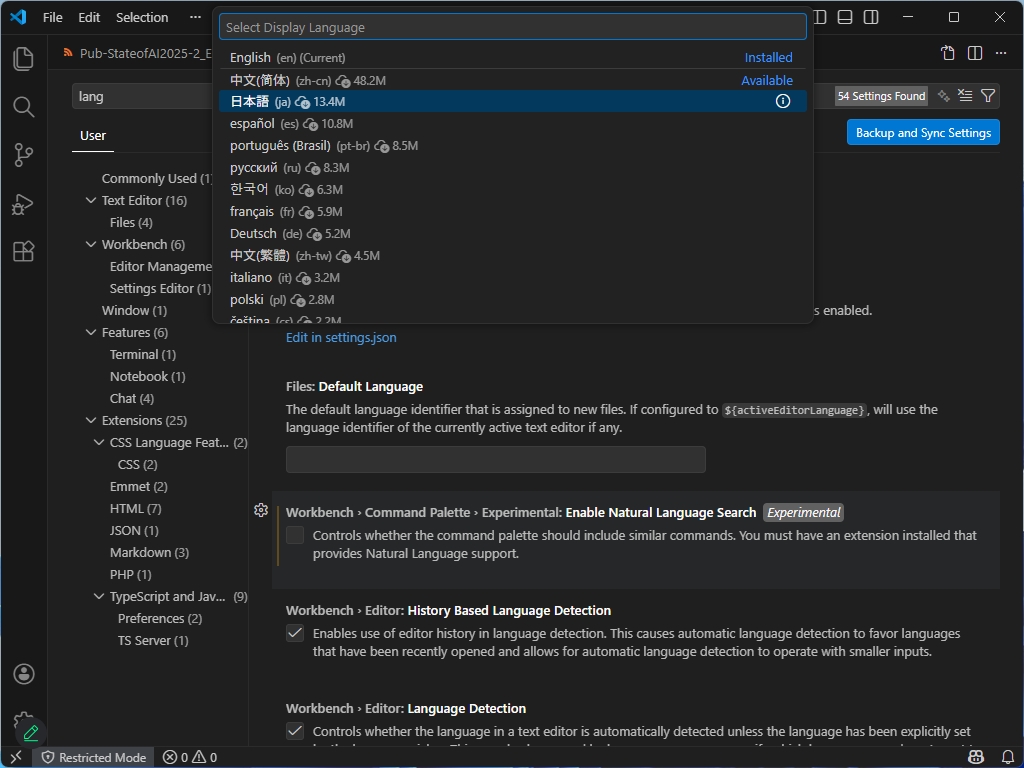This screenshot has width=1024, height=768.
Task: Click Backup and Sync Settings button
Action: click(922, 131)
